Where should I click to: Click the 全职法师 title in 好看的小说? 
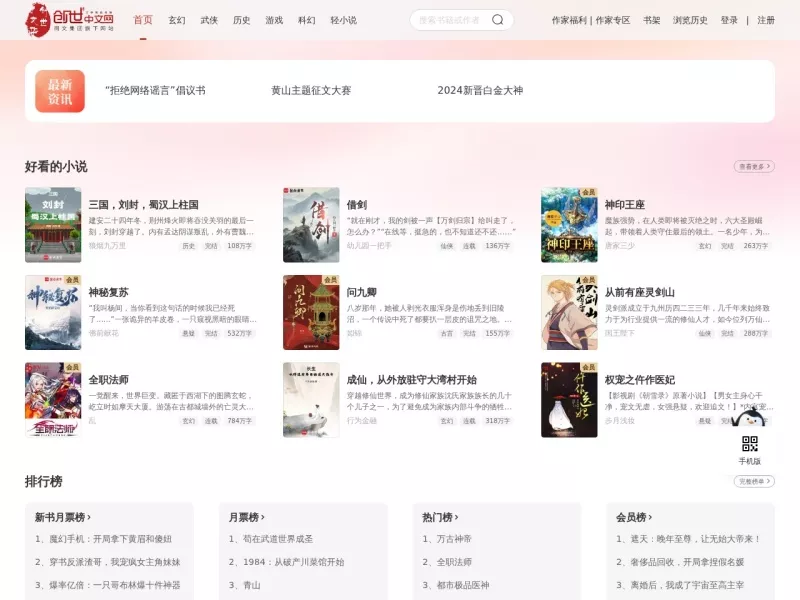pyautogui.click(x=109, y=380)
